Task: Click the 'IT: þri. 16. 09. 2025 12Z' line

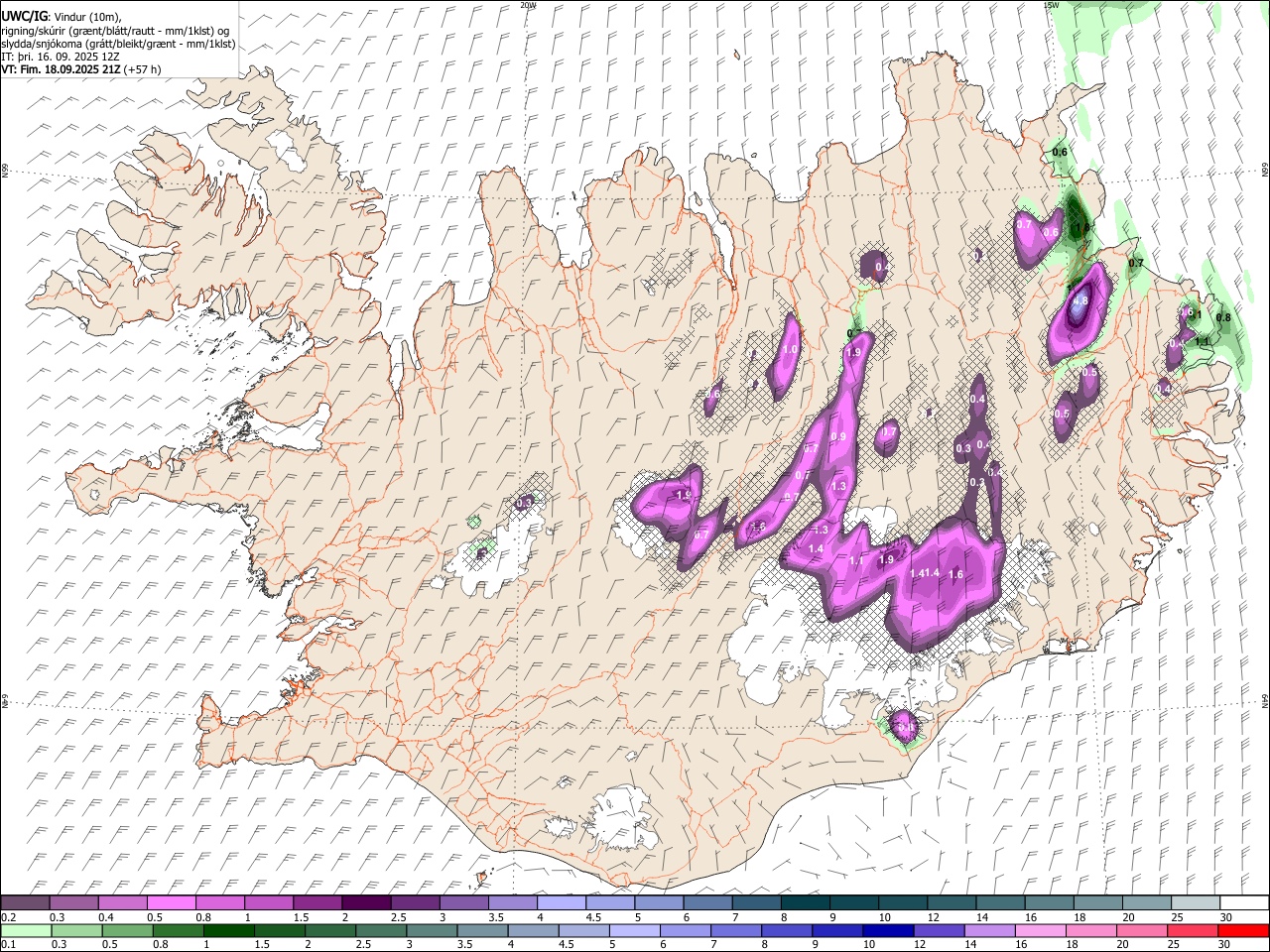Action: click(60, 57)
